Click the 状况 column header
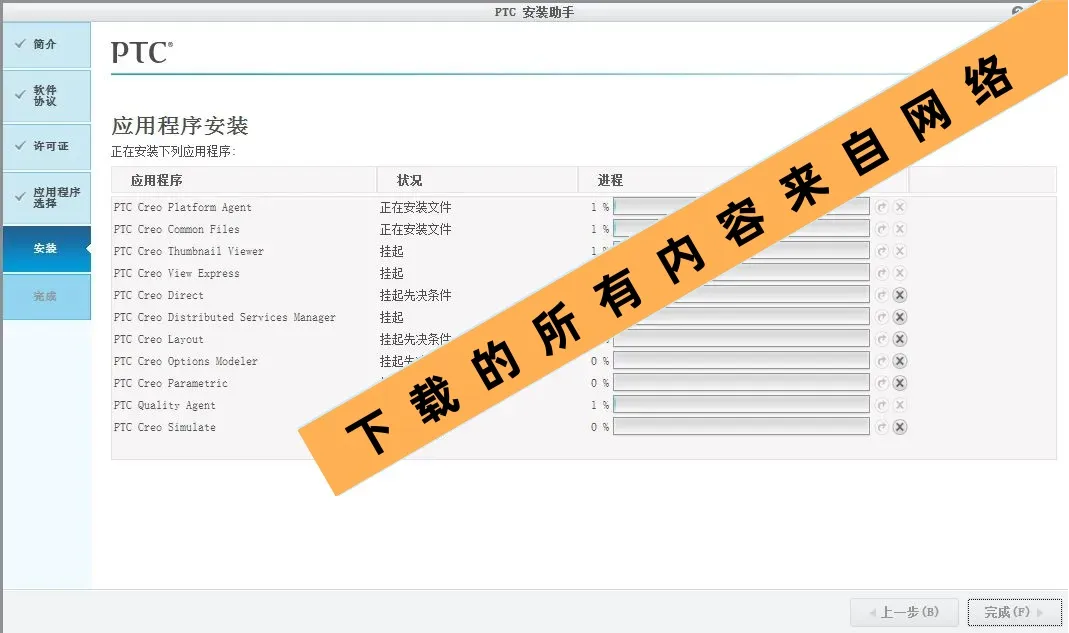The width and height of the screenshot is (1069, 633). pos(477,180)
